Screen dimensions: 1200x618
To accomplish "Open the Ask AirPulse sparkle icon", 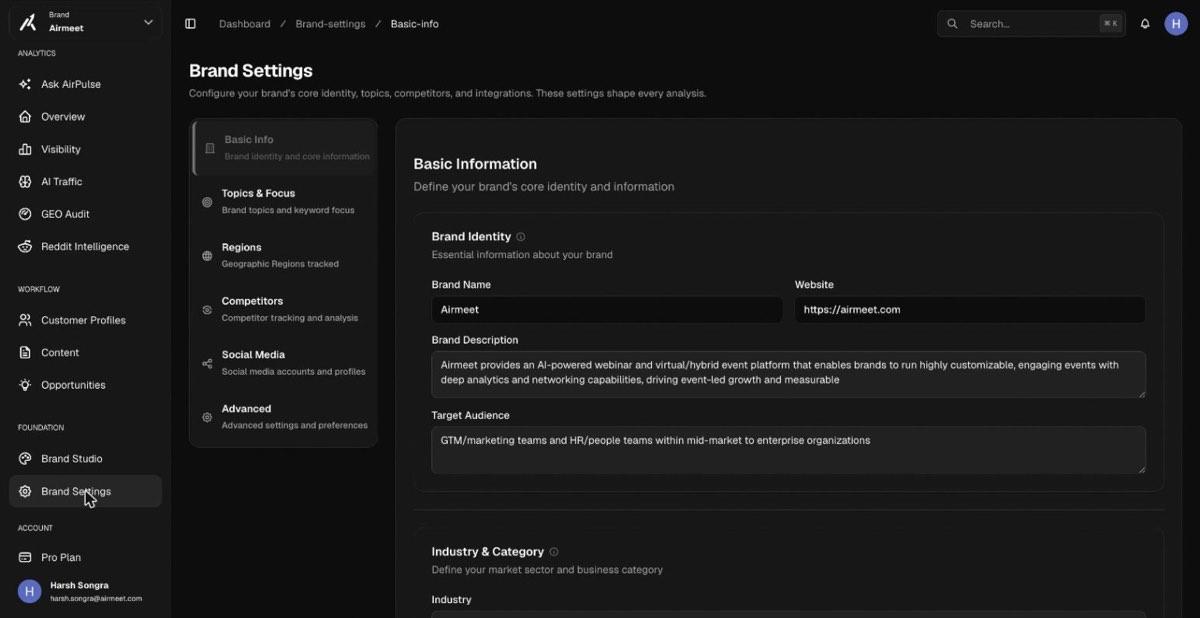I will click(x=25, y=85).
